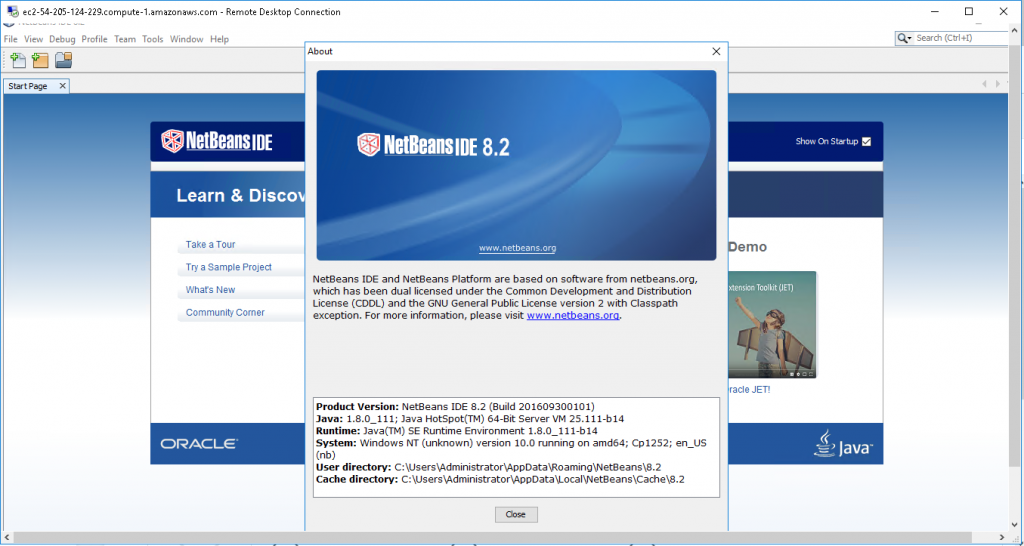Open the Tools menu
This screenshot has height=546, width=1024.
coord(152,39)
